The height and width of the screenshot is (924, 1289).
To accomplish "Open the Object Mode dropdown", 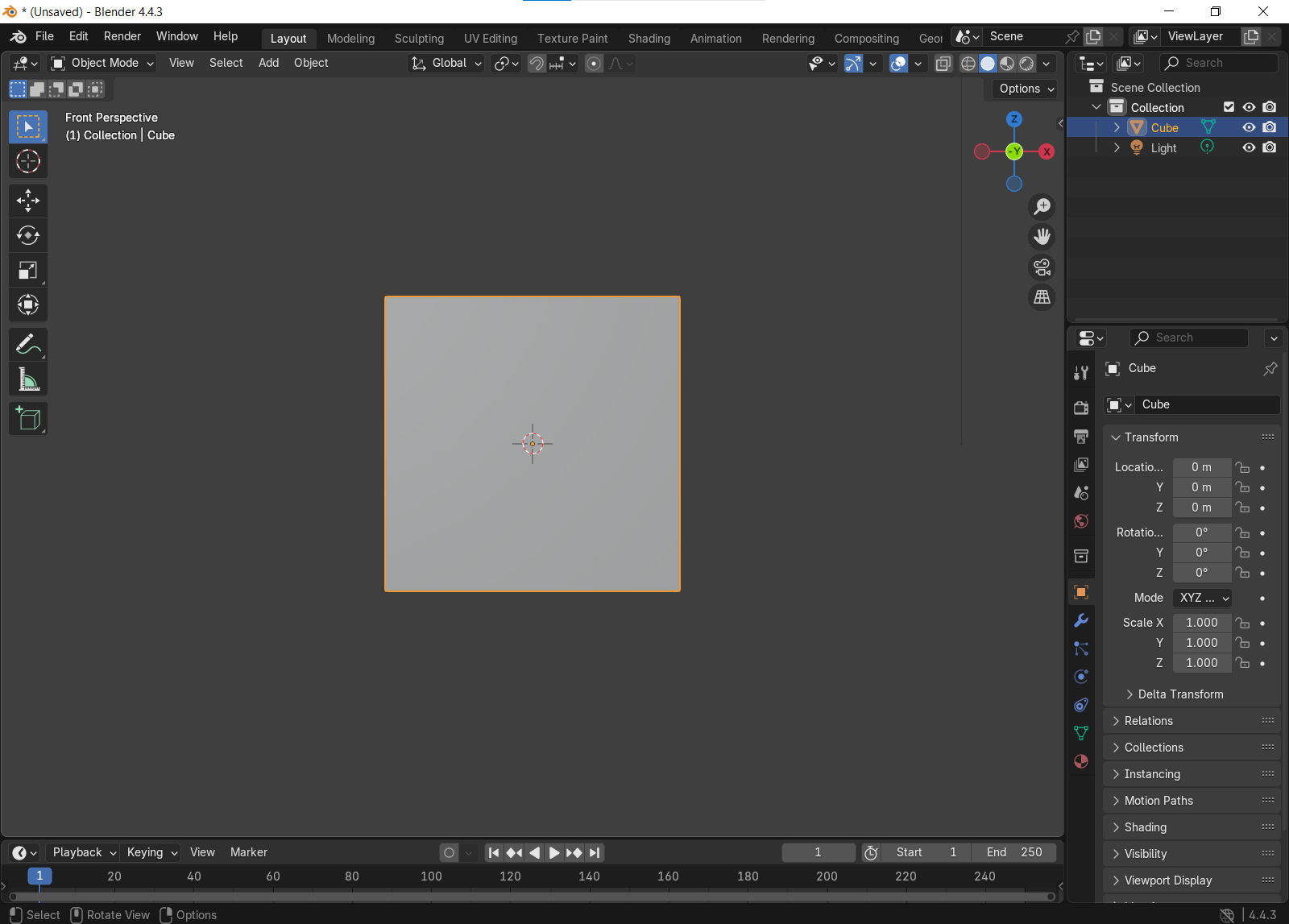I will click(x=102, y=63).
